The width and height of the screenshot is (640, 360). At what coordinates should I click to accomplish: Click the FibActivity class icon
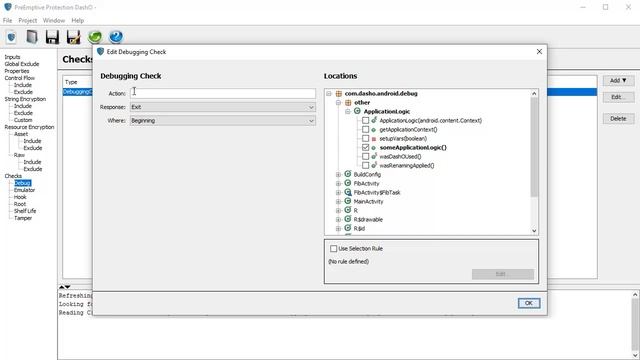point(348,183)
